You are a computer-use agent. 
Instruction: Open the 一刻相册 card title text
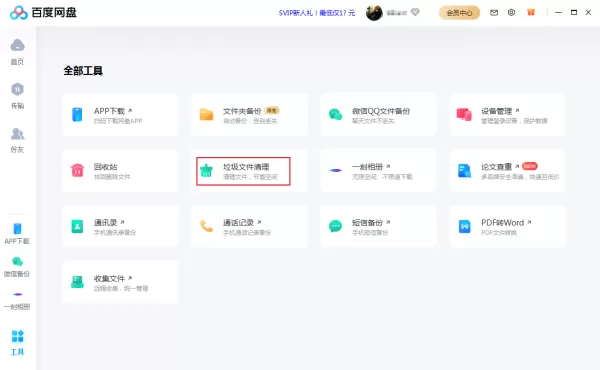click(x=367, y=167)
